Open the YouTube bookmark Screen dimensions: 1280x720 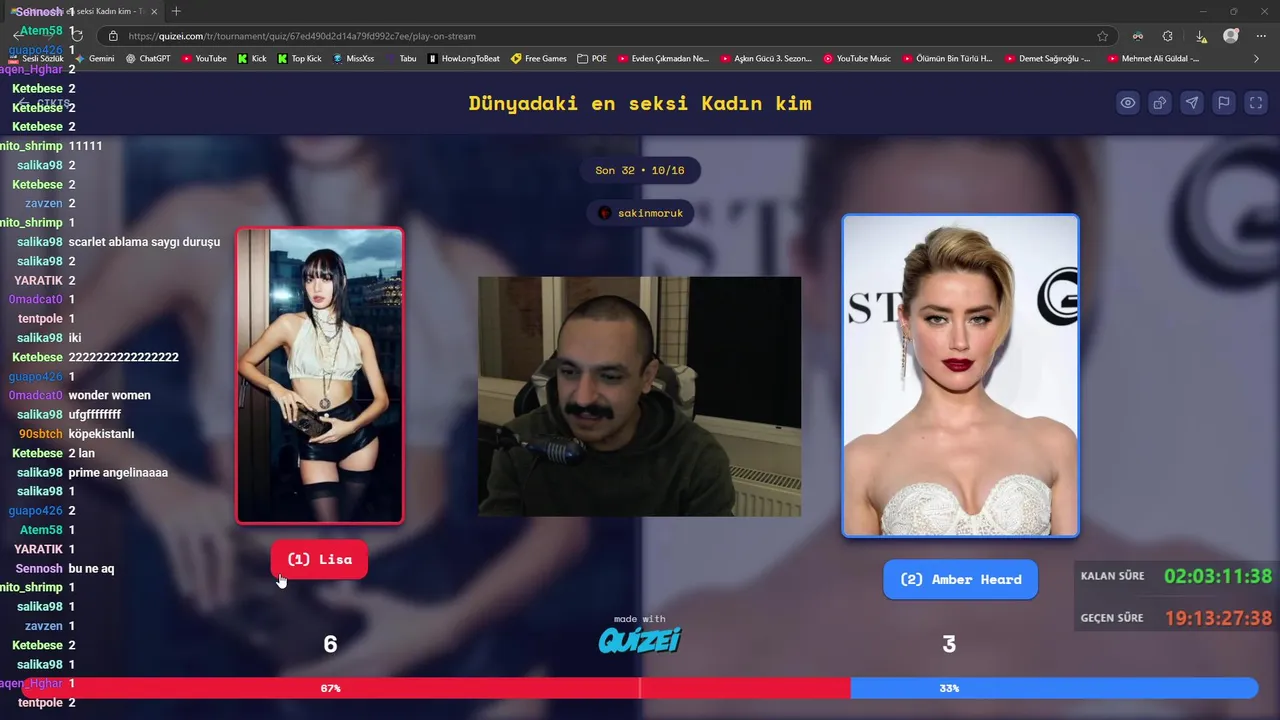pos(204,59)
